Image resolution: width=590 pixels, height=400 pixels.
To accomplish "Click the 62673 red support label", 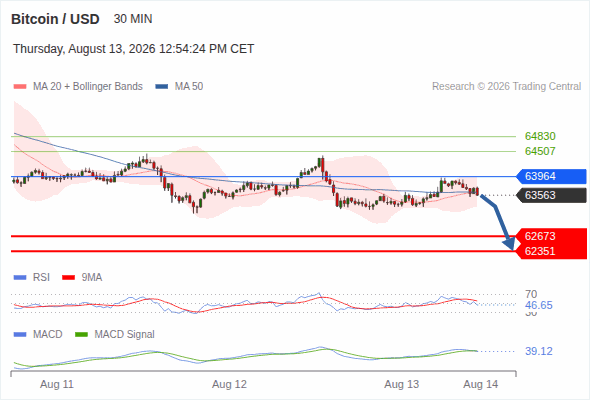I will pos(551,236).
